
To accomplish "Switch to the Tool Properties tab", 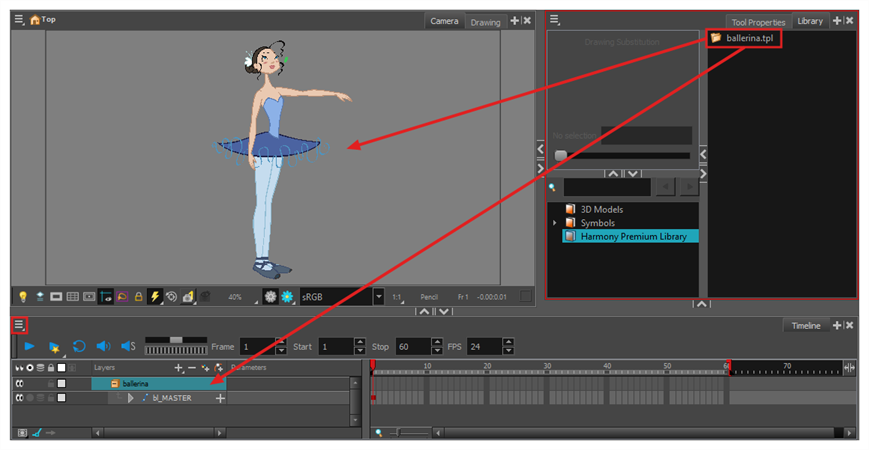I will pos(758,22).
